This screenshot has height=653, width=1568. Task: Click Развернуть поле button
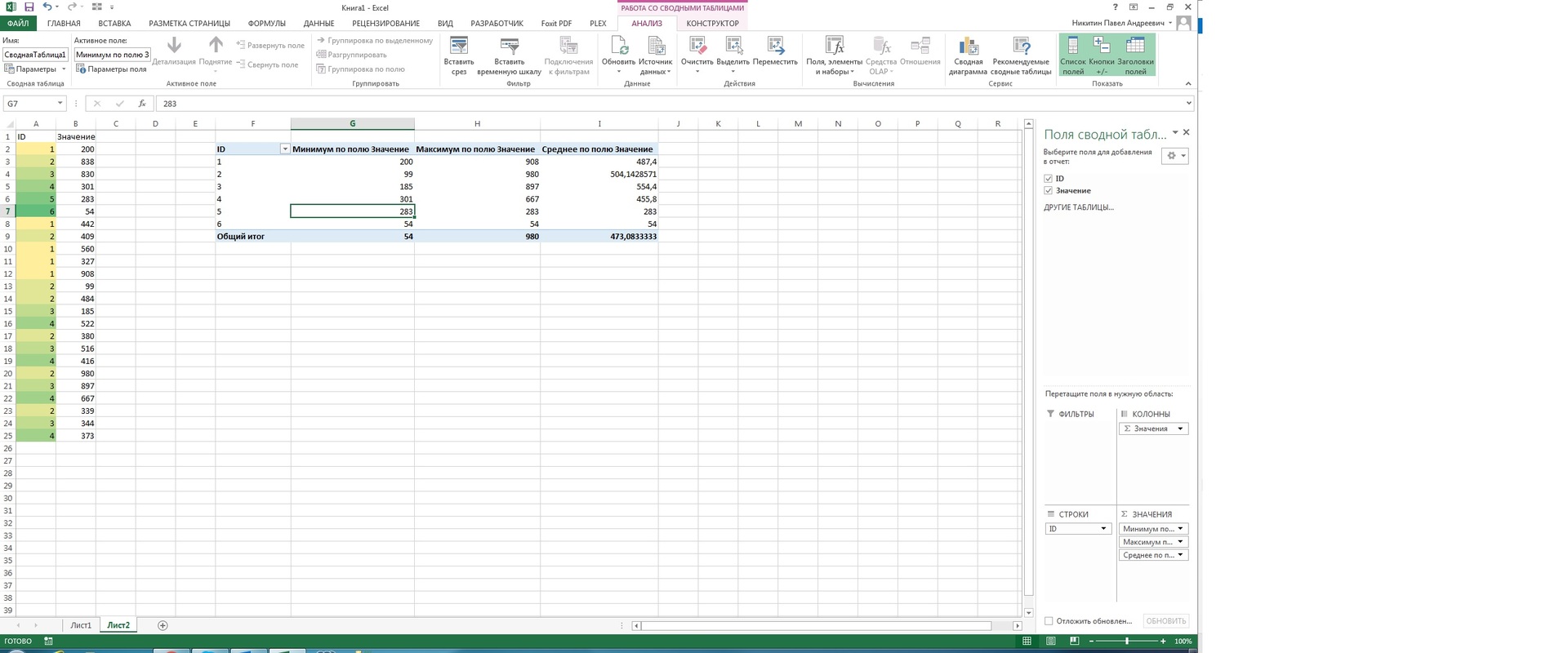pos(270,46)
